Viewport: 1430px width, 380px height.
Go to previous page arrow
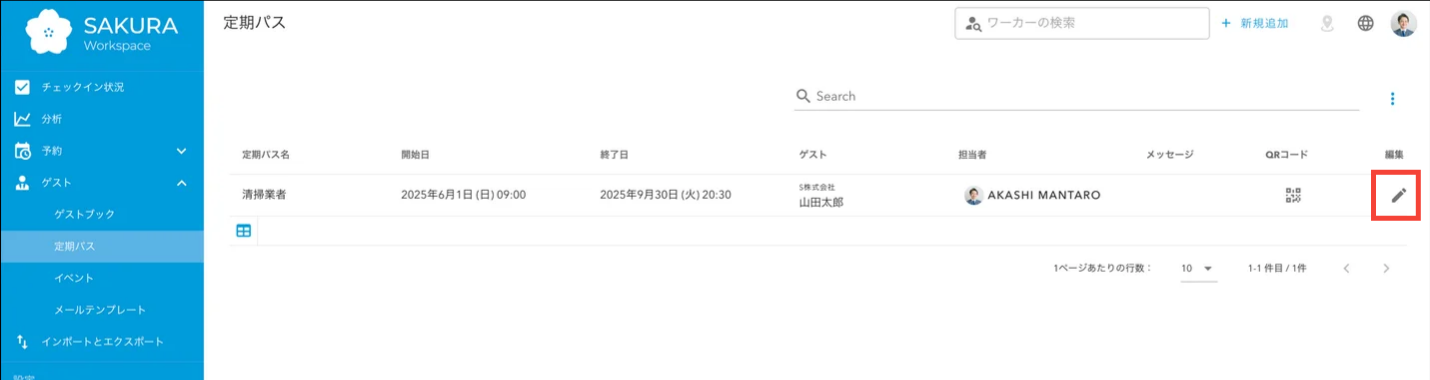(x=1347, y=268)
